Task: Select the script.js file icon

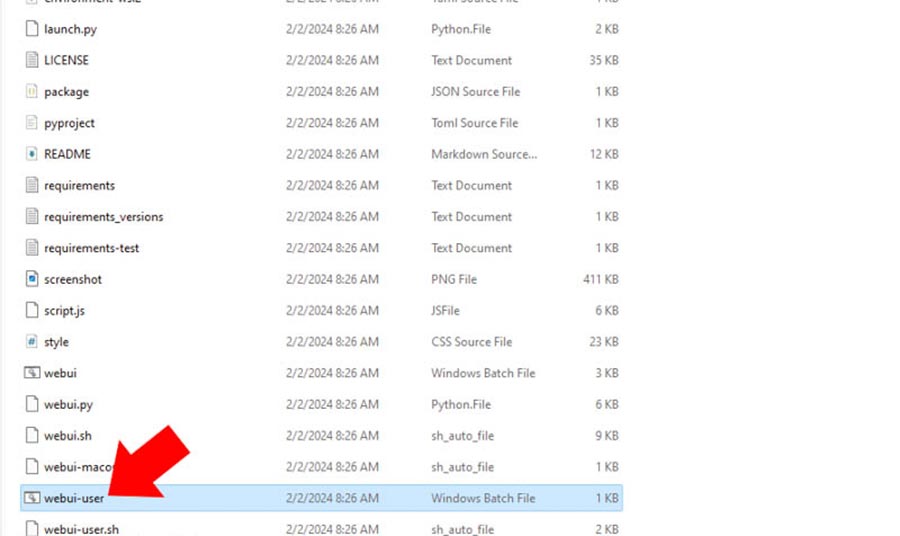Action: pos(32,311)
